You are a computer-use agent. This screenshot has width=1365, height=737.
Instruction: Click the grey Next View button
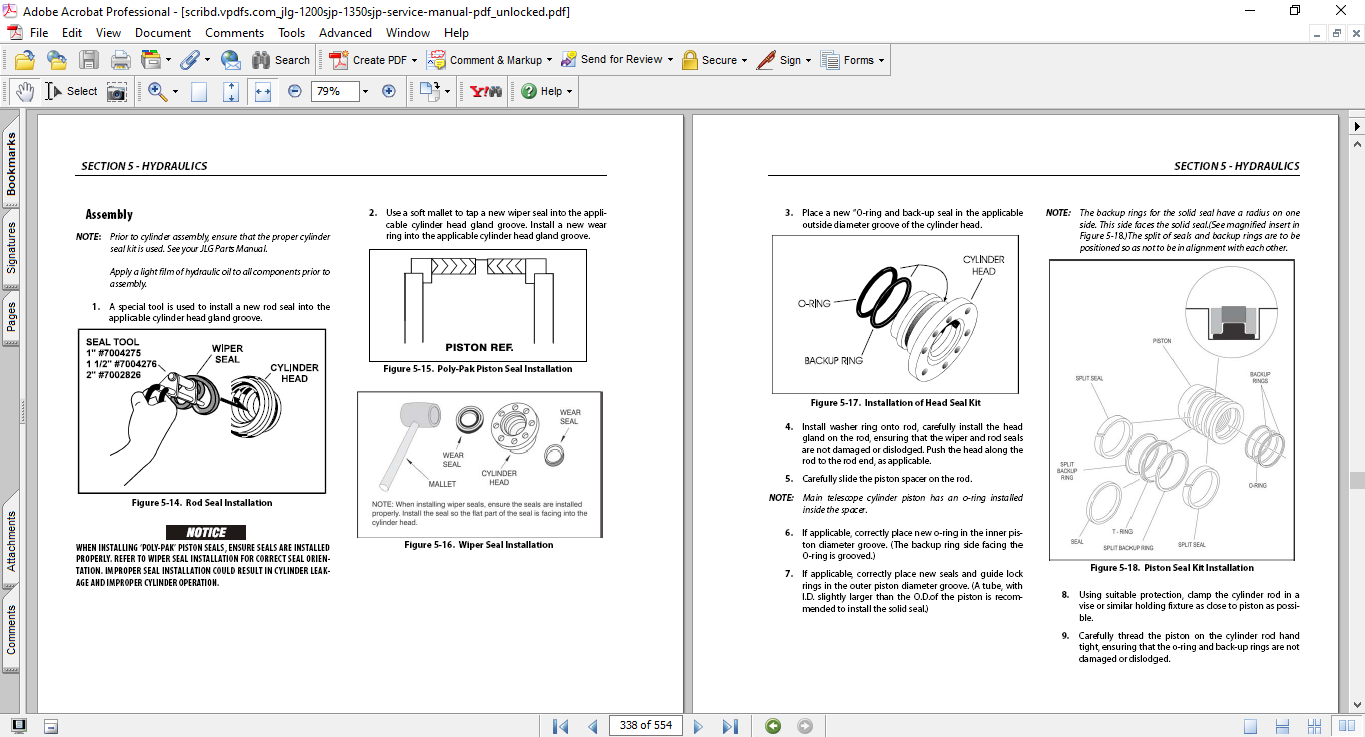(x=804, y=726)
